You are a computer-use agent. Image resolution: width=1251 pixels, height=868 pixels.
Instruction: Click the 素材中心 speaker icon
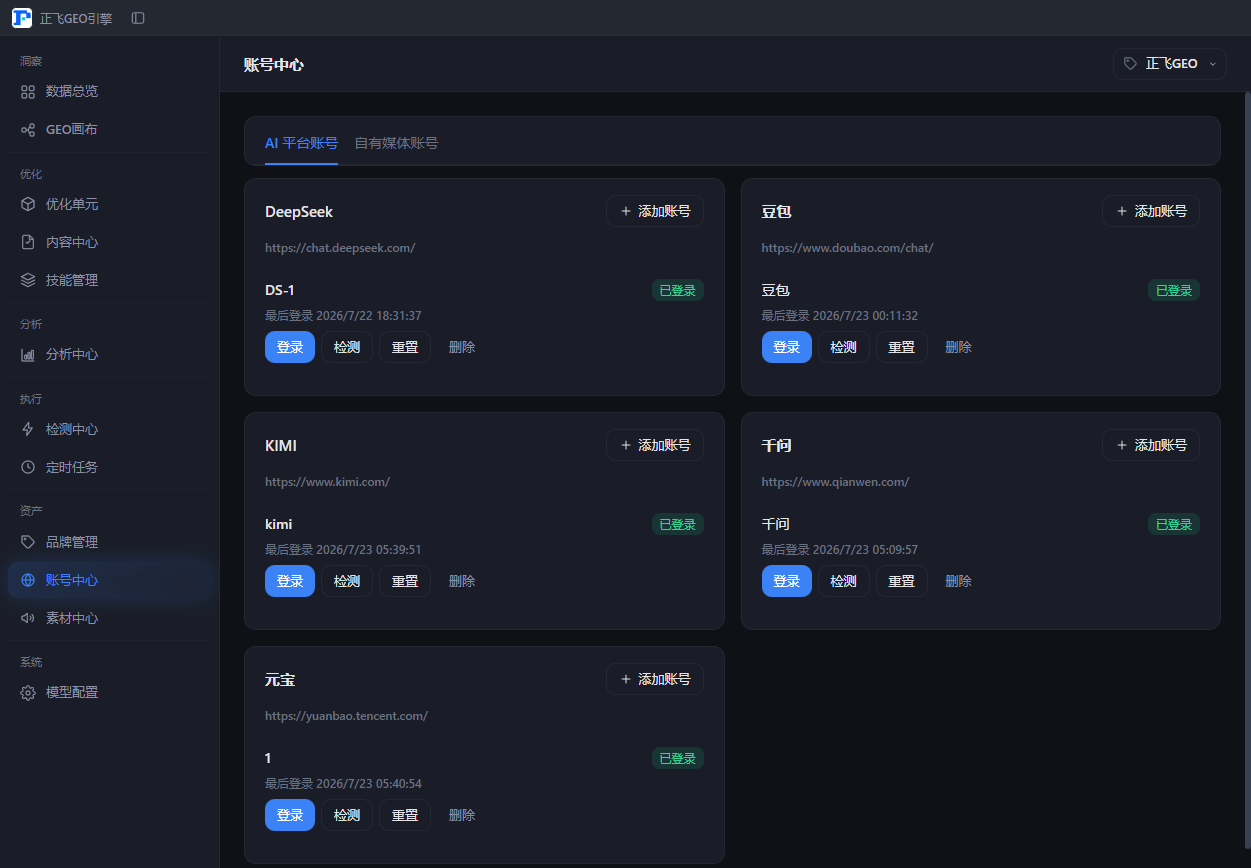click(x=28, y=618)
